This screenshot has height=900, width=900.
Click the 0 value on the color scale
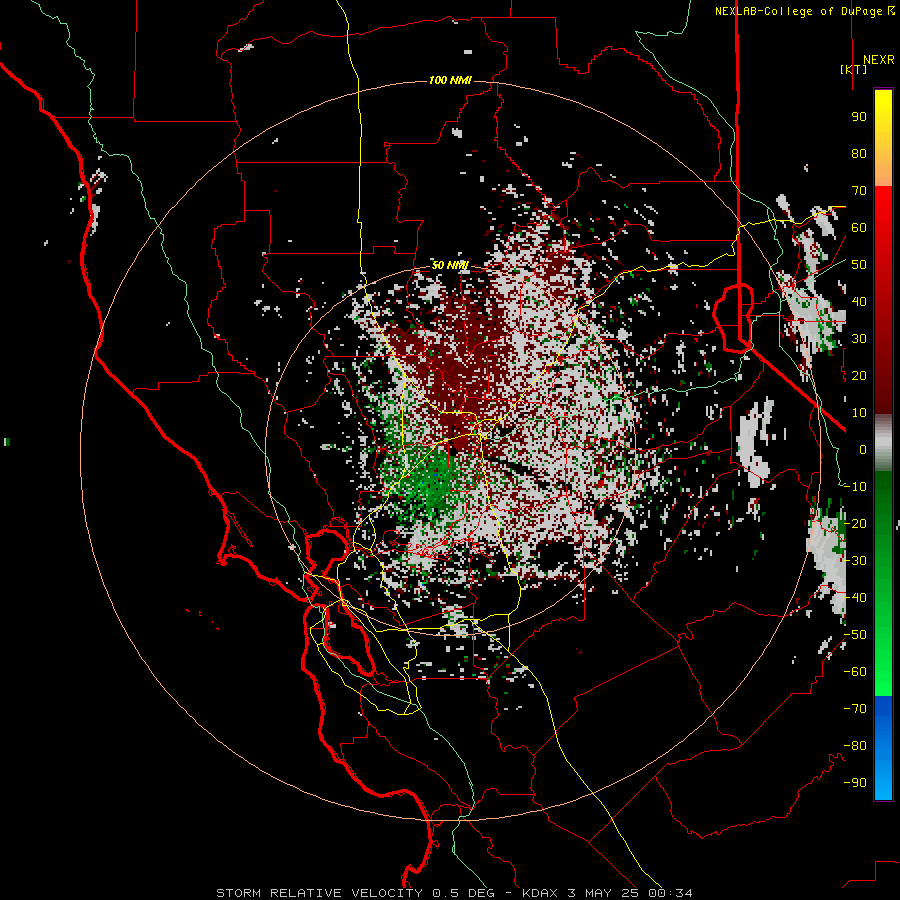click(x=863, y=450)
